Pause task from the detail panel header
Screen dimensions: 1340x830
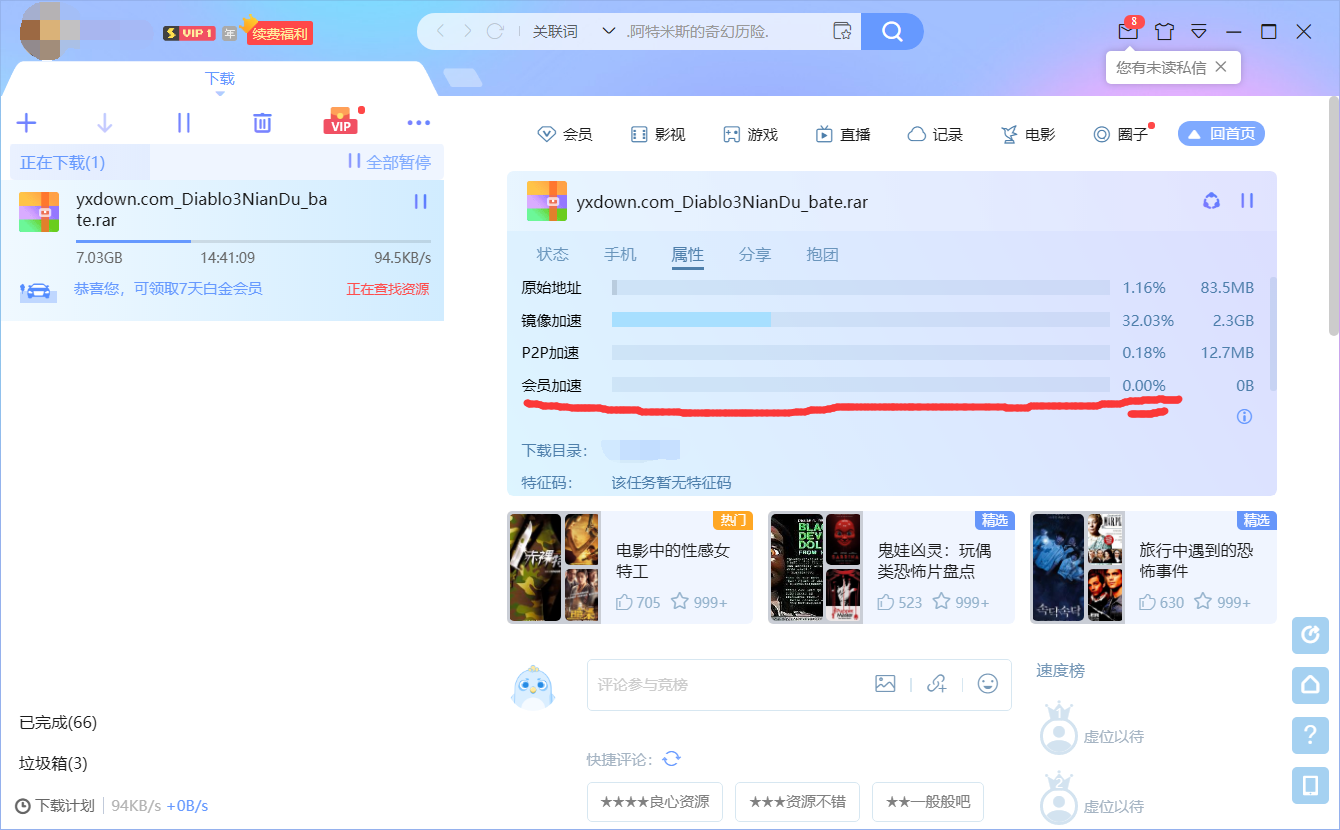point(1247,201)
